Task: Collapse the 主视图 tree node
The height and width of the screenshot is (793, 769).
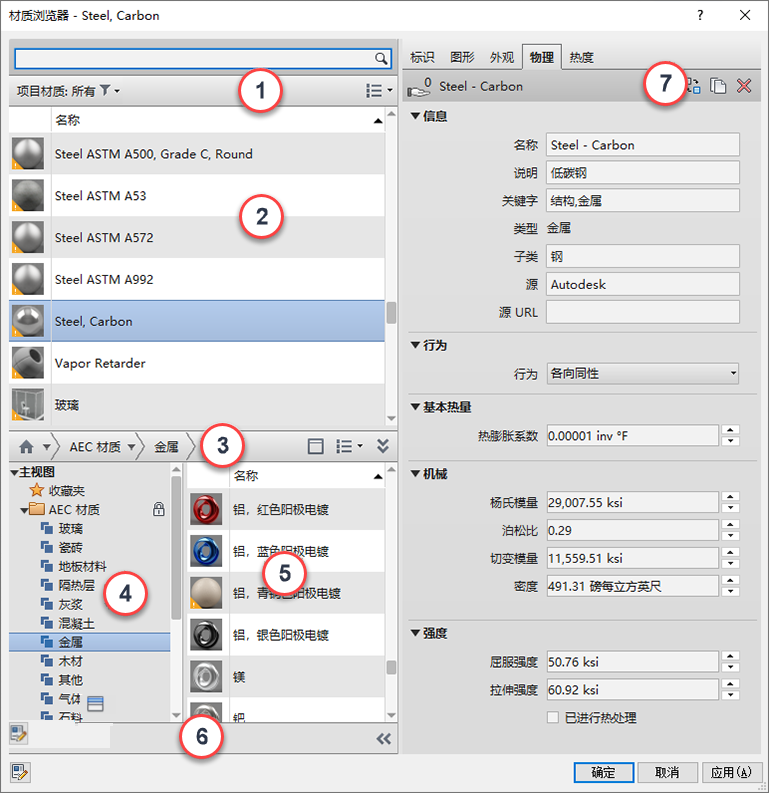Action: tap(14, 472)
